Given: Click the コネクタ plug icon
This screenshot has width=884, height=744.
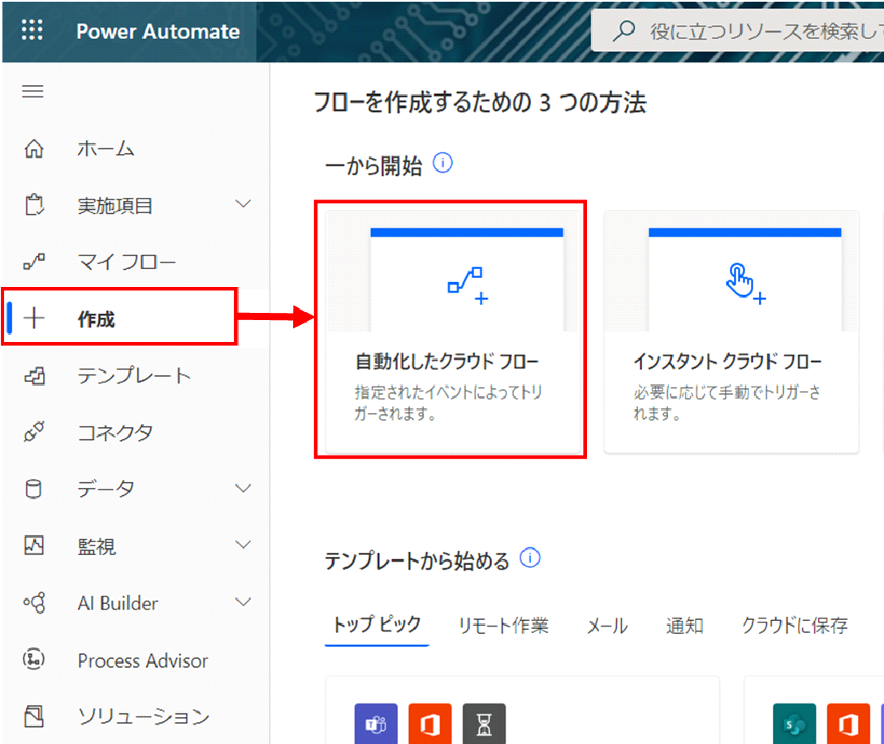Looking at the screenshot, I should click(34, 432).
